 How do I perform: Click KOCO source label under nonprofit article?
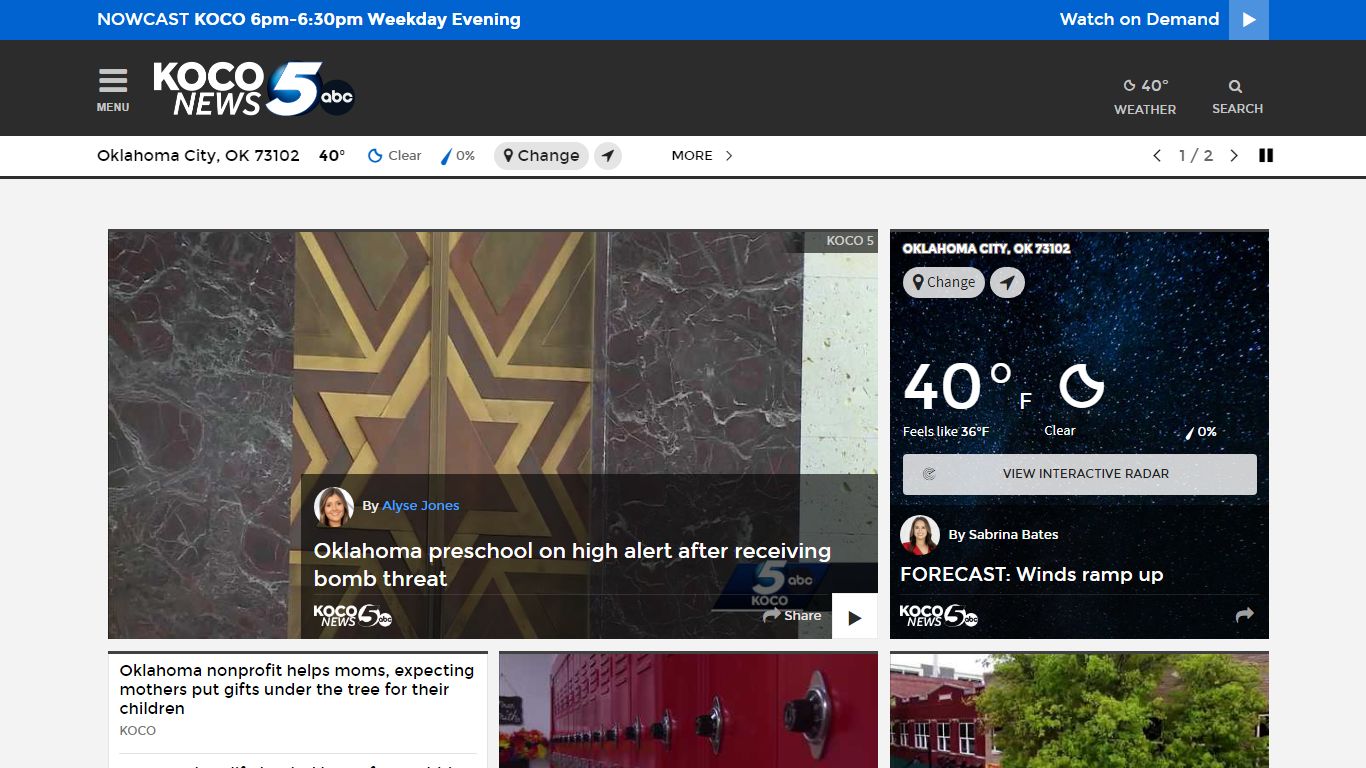click(x=138, y=731)
